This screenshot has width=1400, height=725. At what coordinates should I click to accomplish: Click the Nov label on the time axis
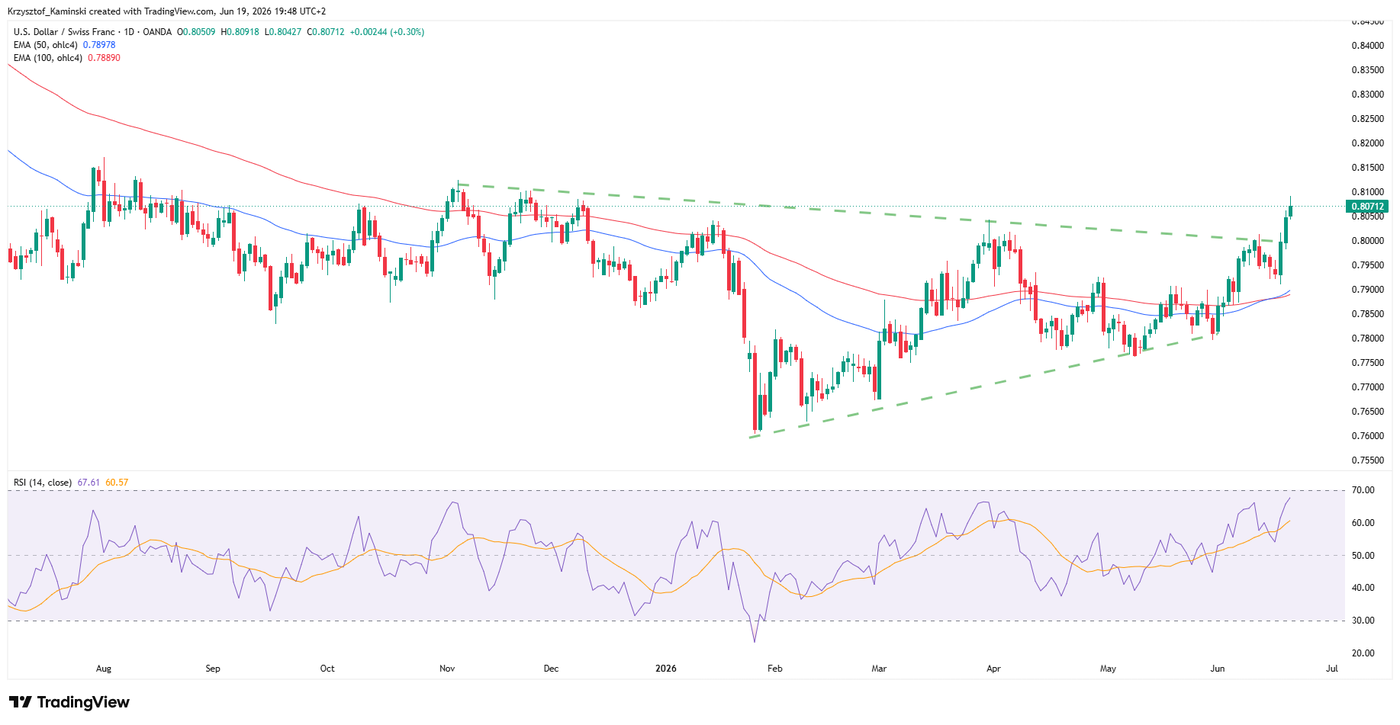(448, 667)
